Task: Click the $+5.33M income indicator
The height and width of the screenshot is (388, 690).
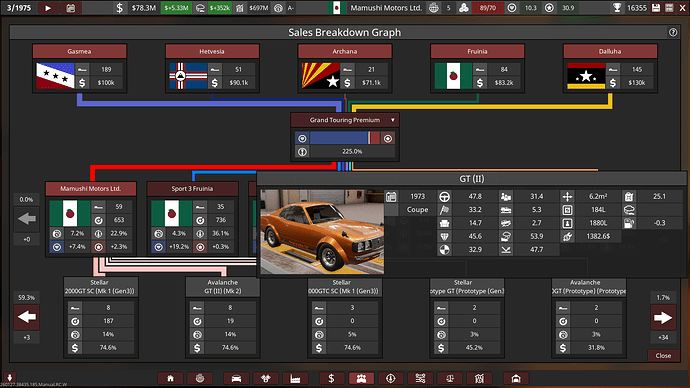Action: 176,8
